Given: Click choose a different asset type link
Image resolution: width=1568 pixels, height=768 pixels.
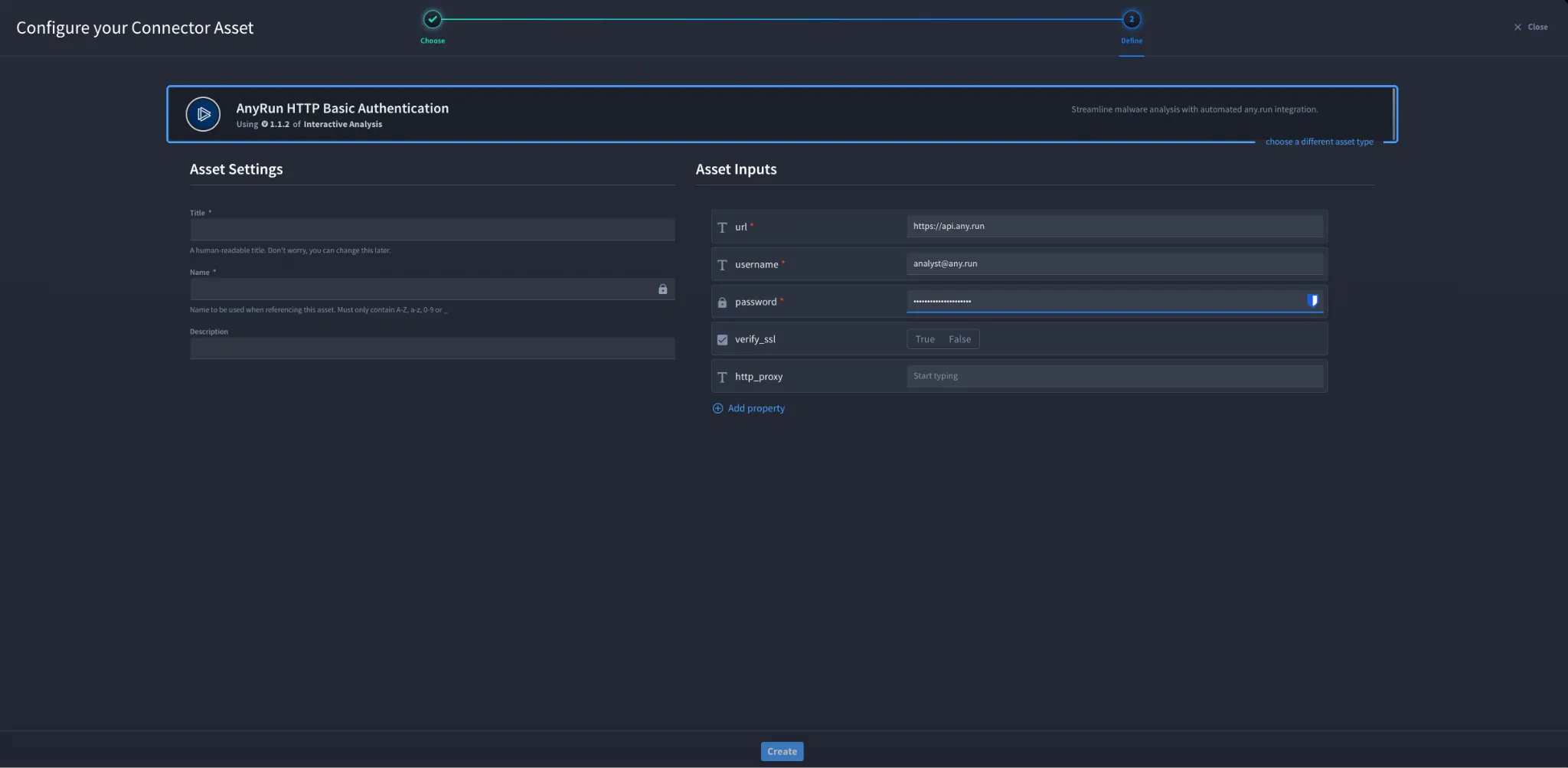Looking at the screenshot, I should (1319, 142).
